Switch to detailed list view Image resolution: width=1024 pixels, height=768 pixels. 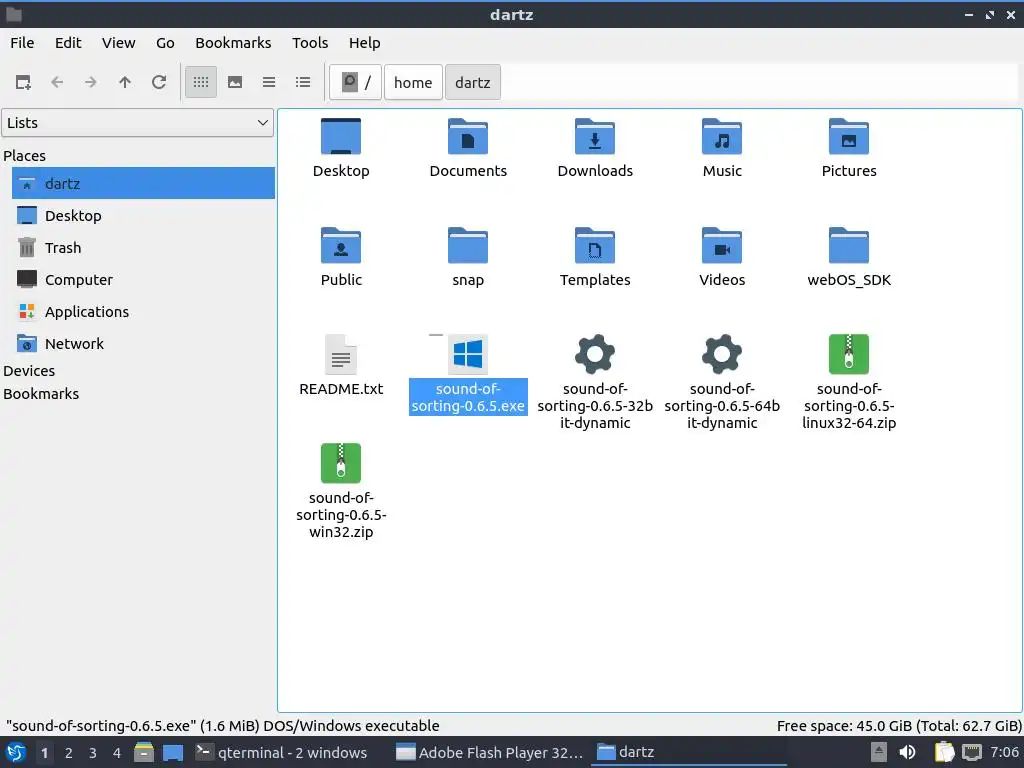303,82
